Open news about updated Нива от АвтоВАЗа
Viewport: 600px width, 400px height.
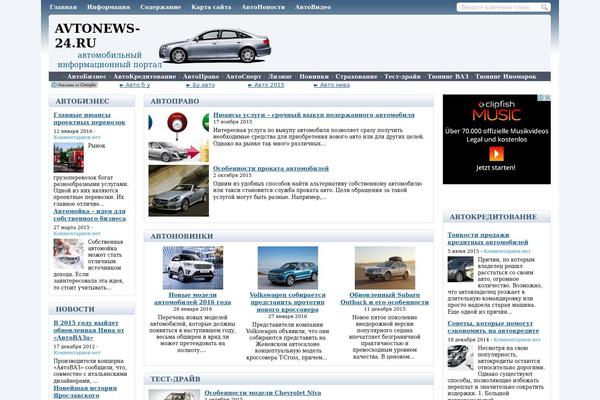[89, 330]
